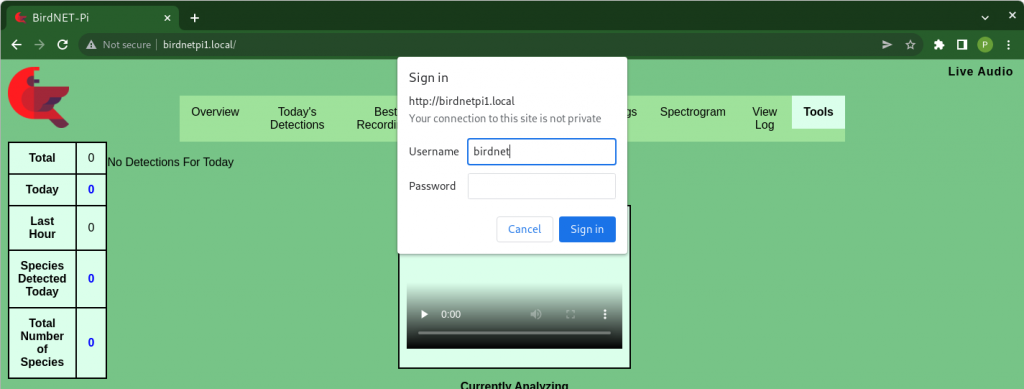Open the View Log page
Viewport: 1024px width, 389px height.
(x=764, y=118)
